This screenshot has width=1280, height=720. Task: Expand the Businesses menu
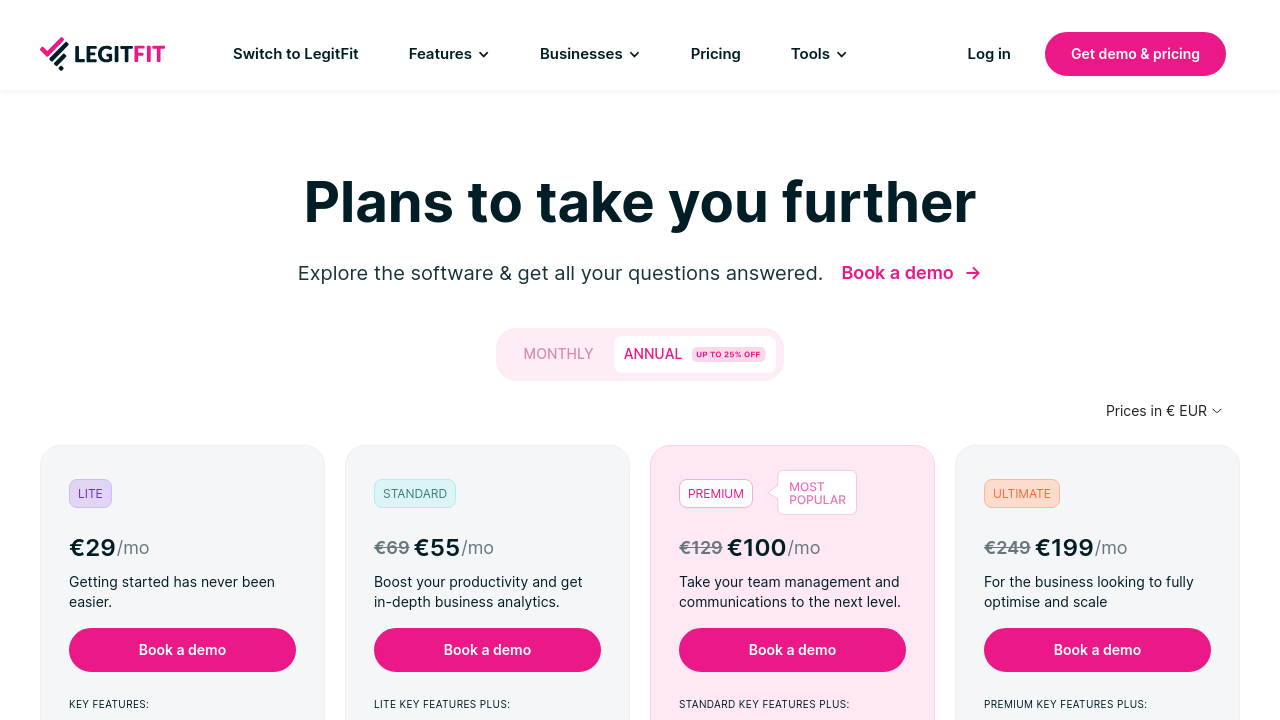[581, 54]
